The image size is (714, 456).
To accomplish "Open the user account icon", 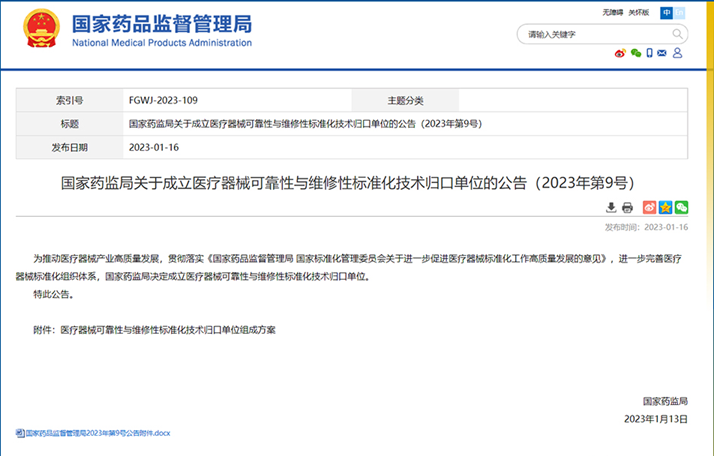I will point(679,54).
